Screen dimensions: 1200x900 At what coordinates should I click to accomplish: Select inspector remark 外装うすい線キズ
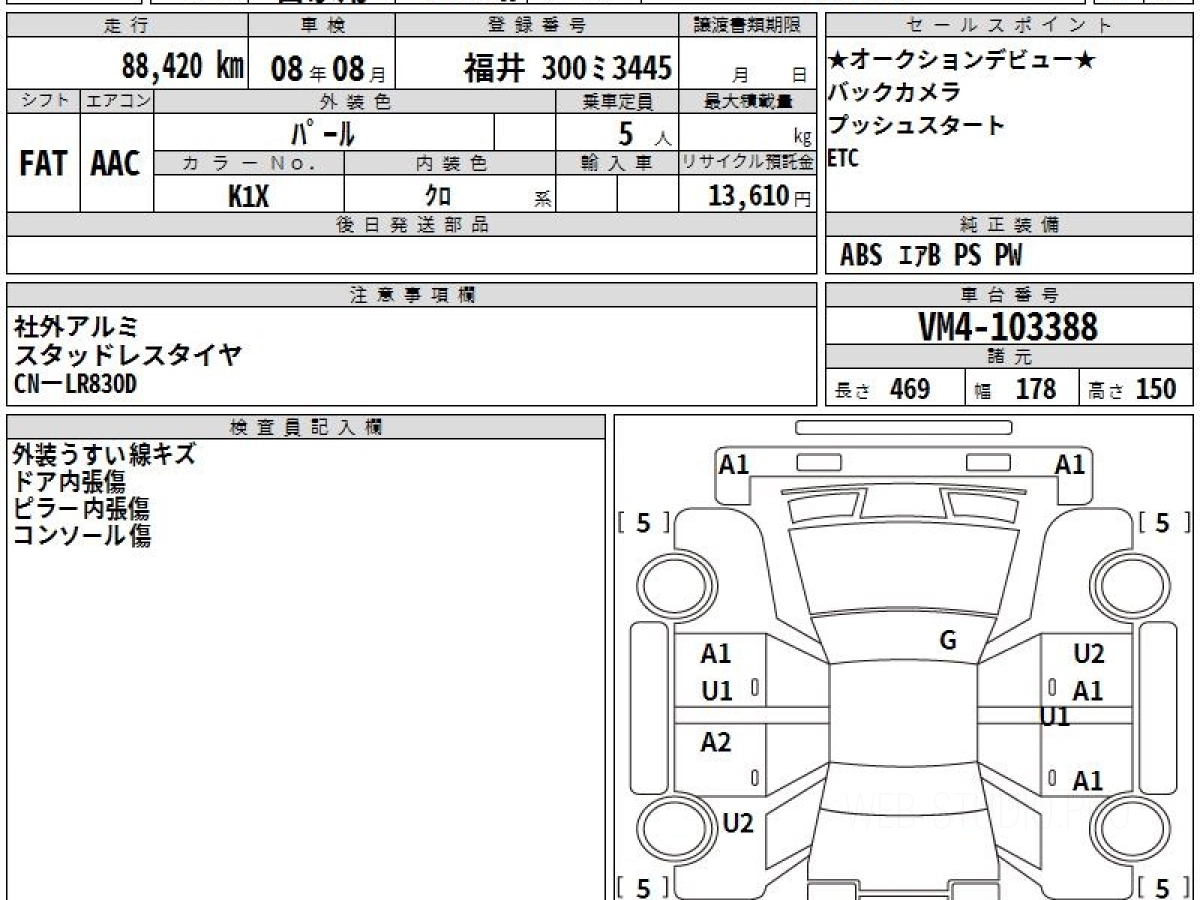coord(104,455)
